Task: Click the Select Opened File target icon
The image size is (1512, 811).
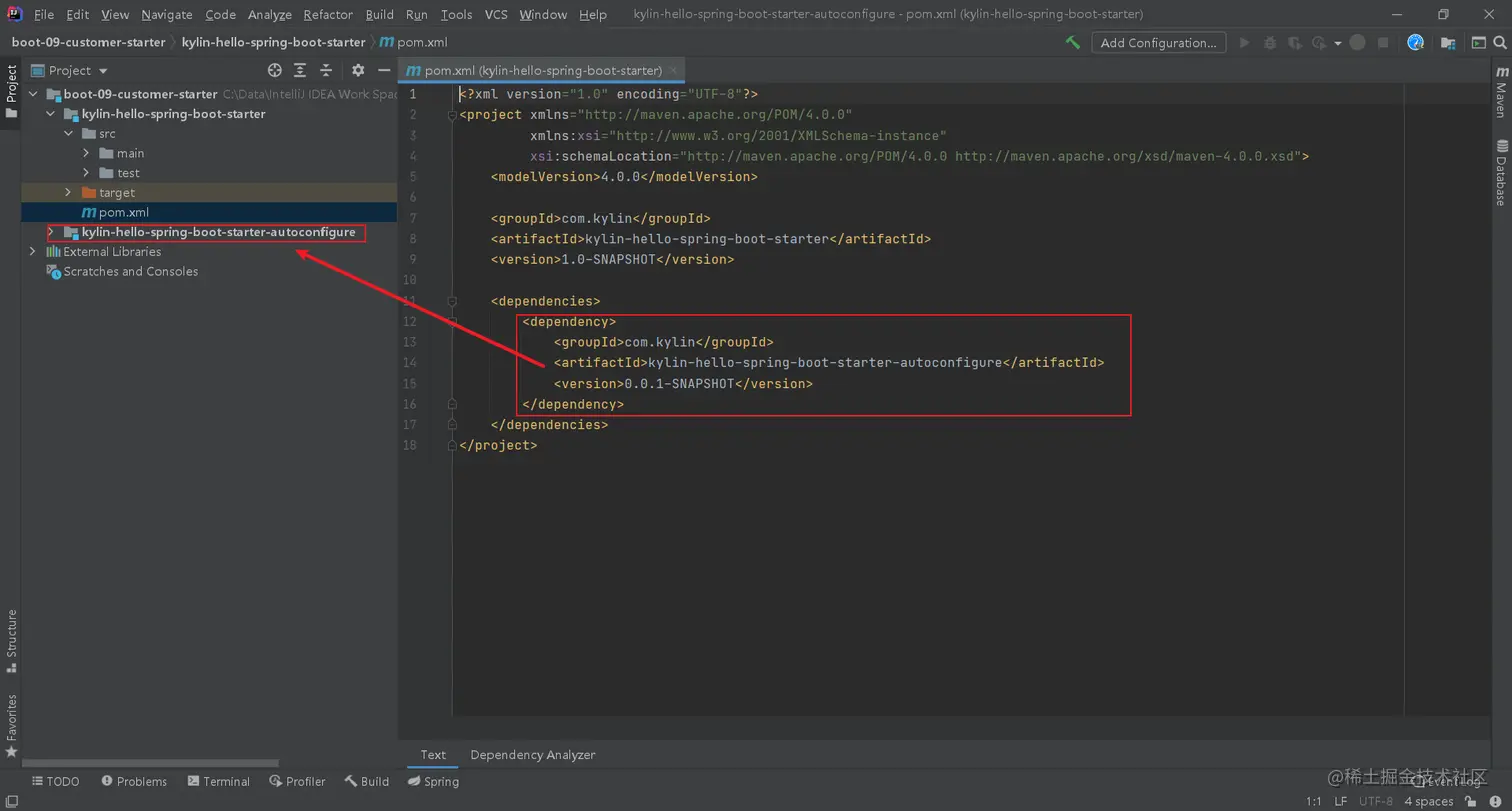Action: 275,70
